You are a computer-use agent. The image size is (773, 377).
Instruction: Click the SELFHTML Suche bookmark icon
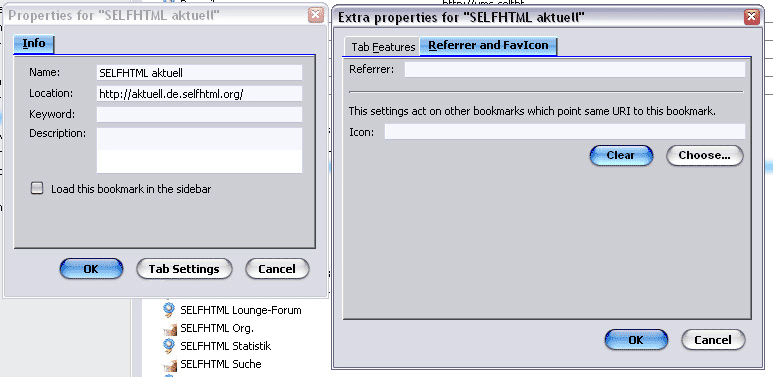[x=170, y=365]
